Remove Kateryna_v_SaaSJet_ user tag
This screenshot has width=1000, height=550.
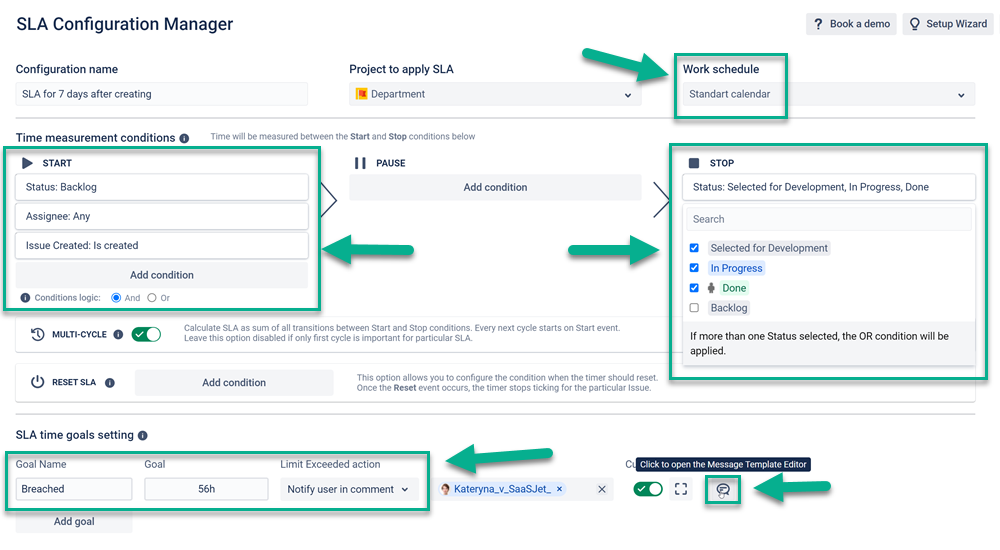pyautogui.click(x=559, y=489)
